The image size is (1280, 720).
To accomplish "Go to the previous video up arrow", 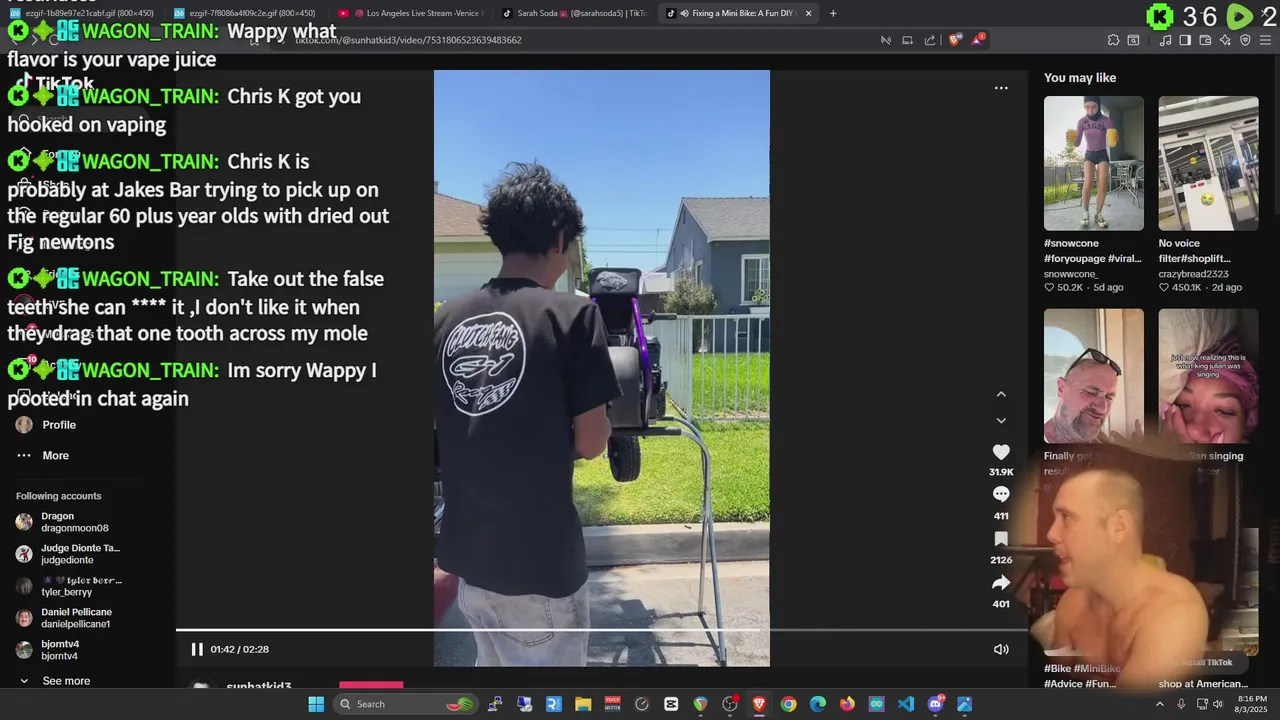I will [x=1001, y=394].
